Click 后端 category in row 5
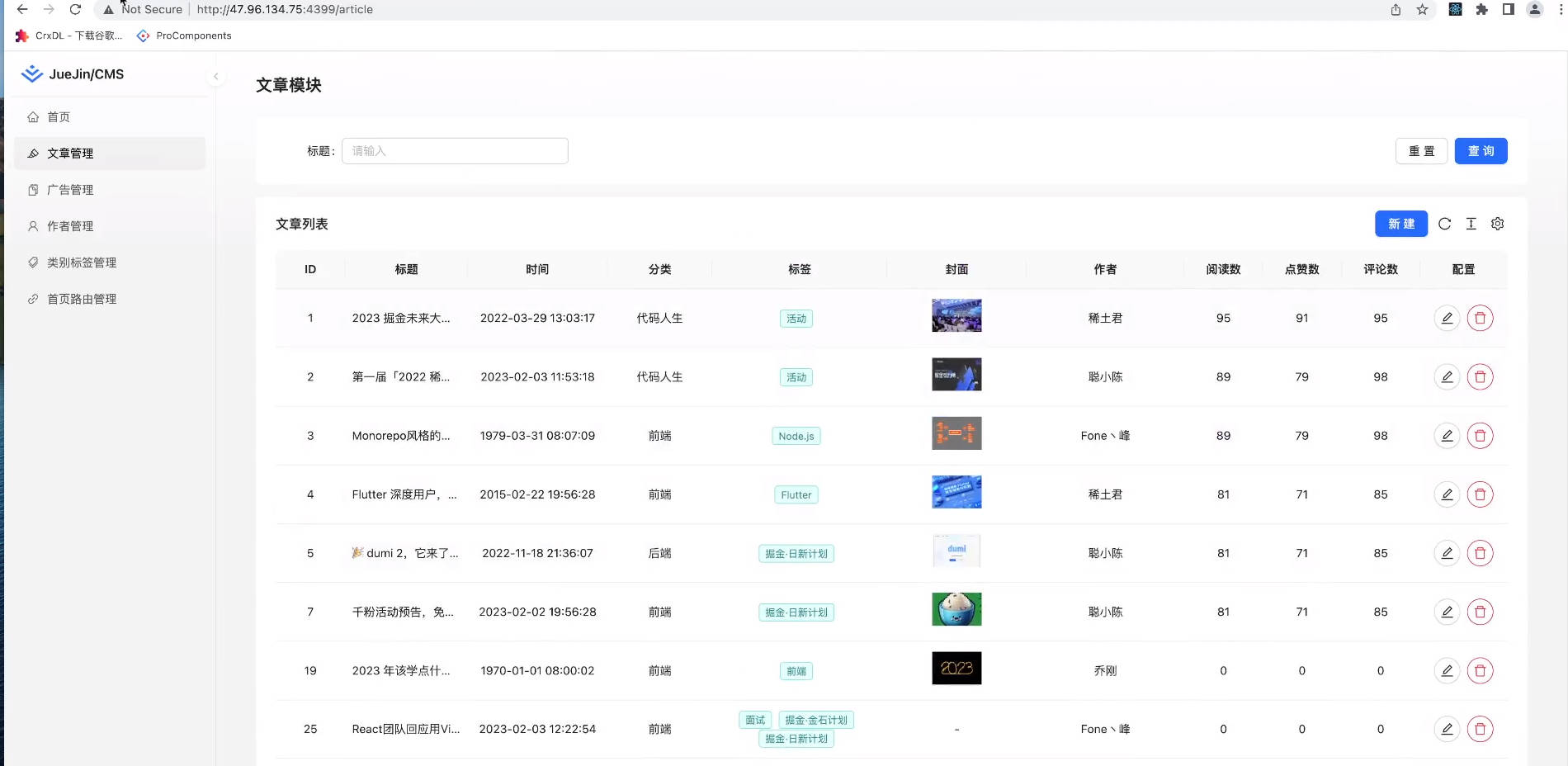1568x766 pixels. pos(659,553)
